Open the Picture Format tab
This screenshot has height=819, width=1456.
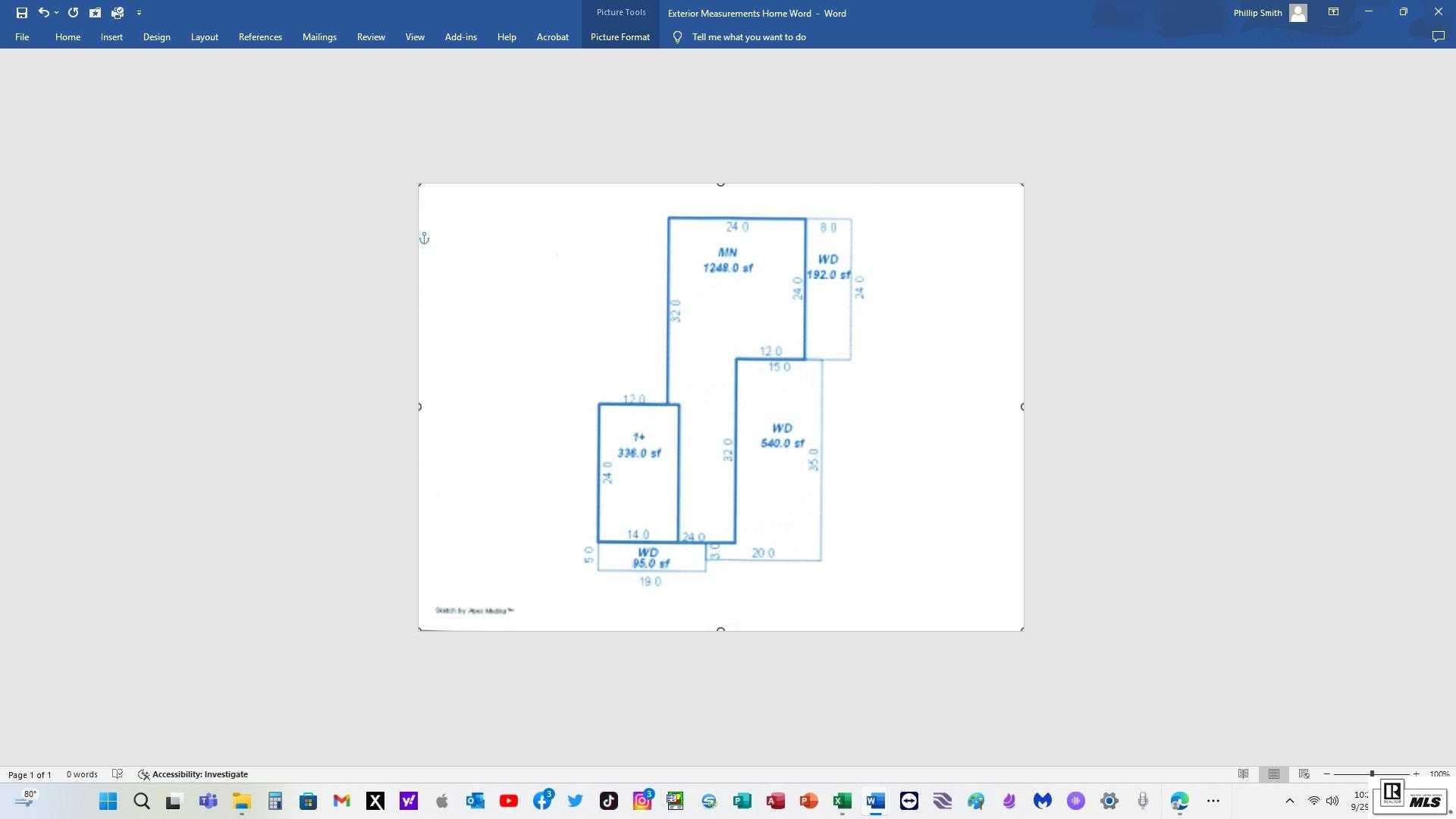click(x=620, y=36)
